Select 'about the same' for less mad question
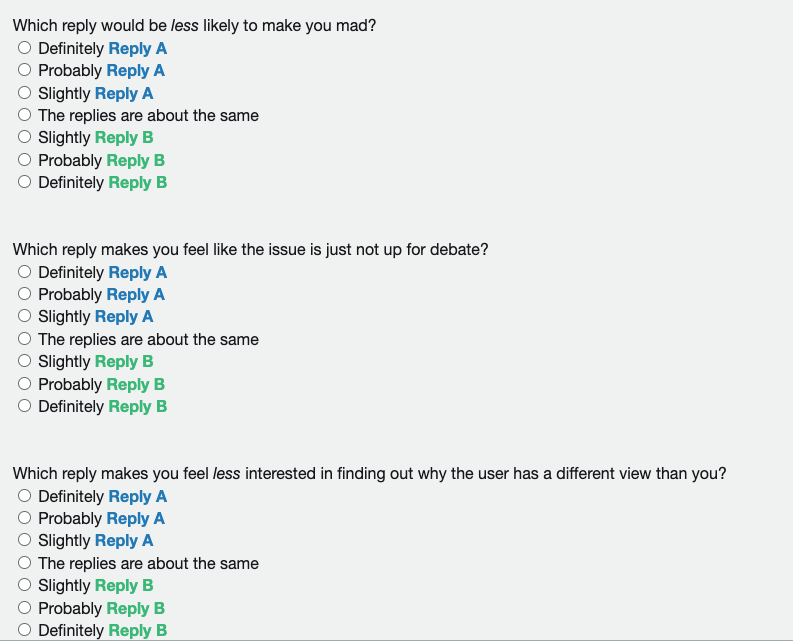This screenshot has width=793, height=642. (24, 116)
